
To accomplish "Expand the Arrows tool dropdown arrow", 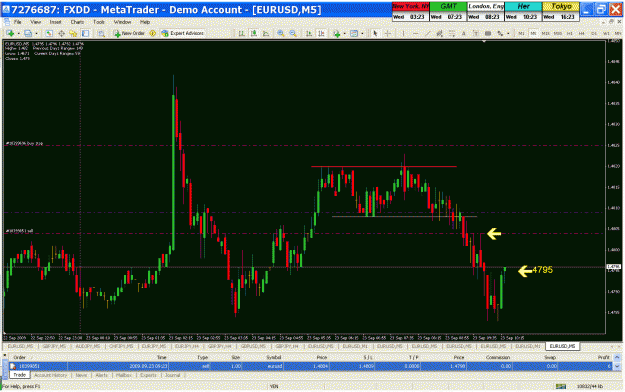I will (508, 33).
